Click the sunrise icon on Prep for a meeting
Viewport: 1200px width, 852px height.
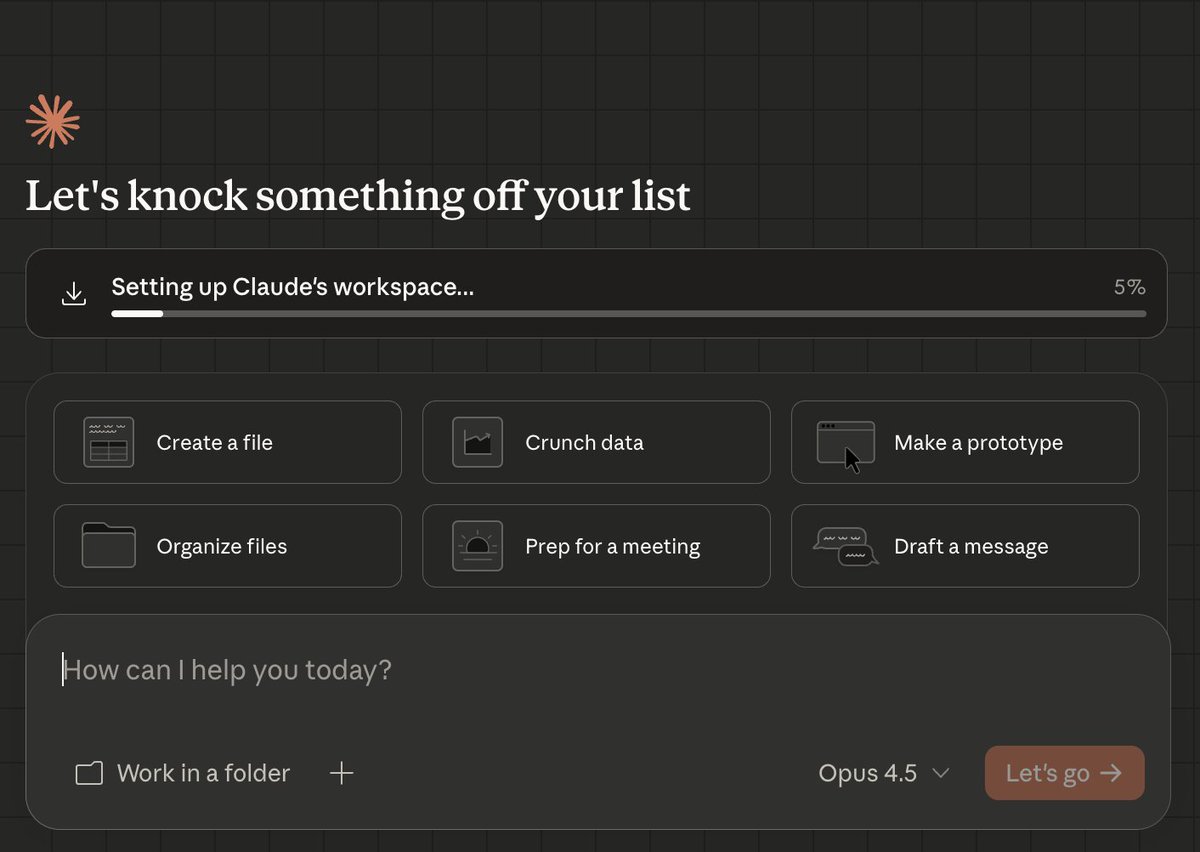click(477, 546)
